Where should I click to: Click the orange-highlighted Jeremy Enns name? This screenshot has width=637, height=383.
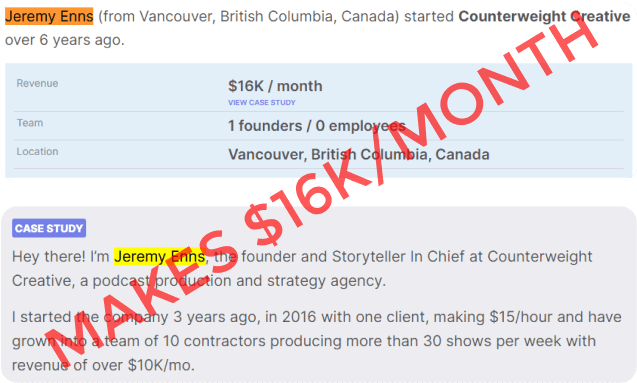49,16
